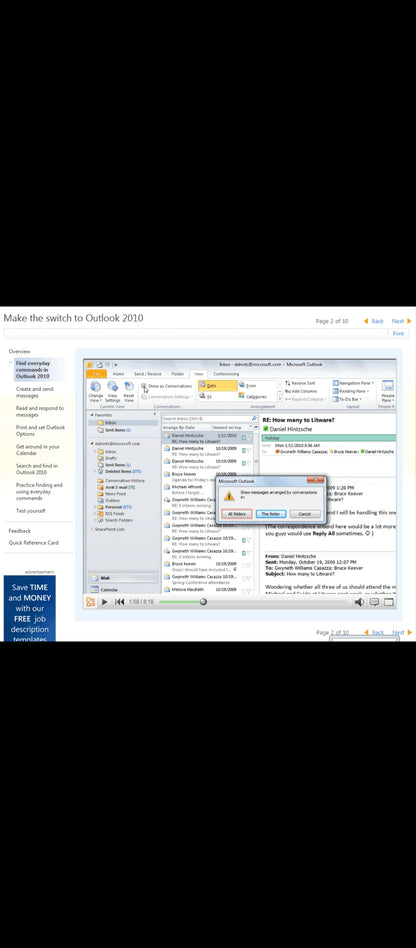Mute the video volume icon
This screenshot has width=416, height=948.
(359, 602)
